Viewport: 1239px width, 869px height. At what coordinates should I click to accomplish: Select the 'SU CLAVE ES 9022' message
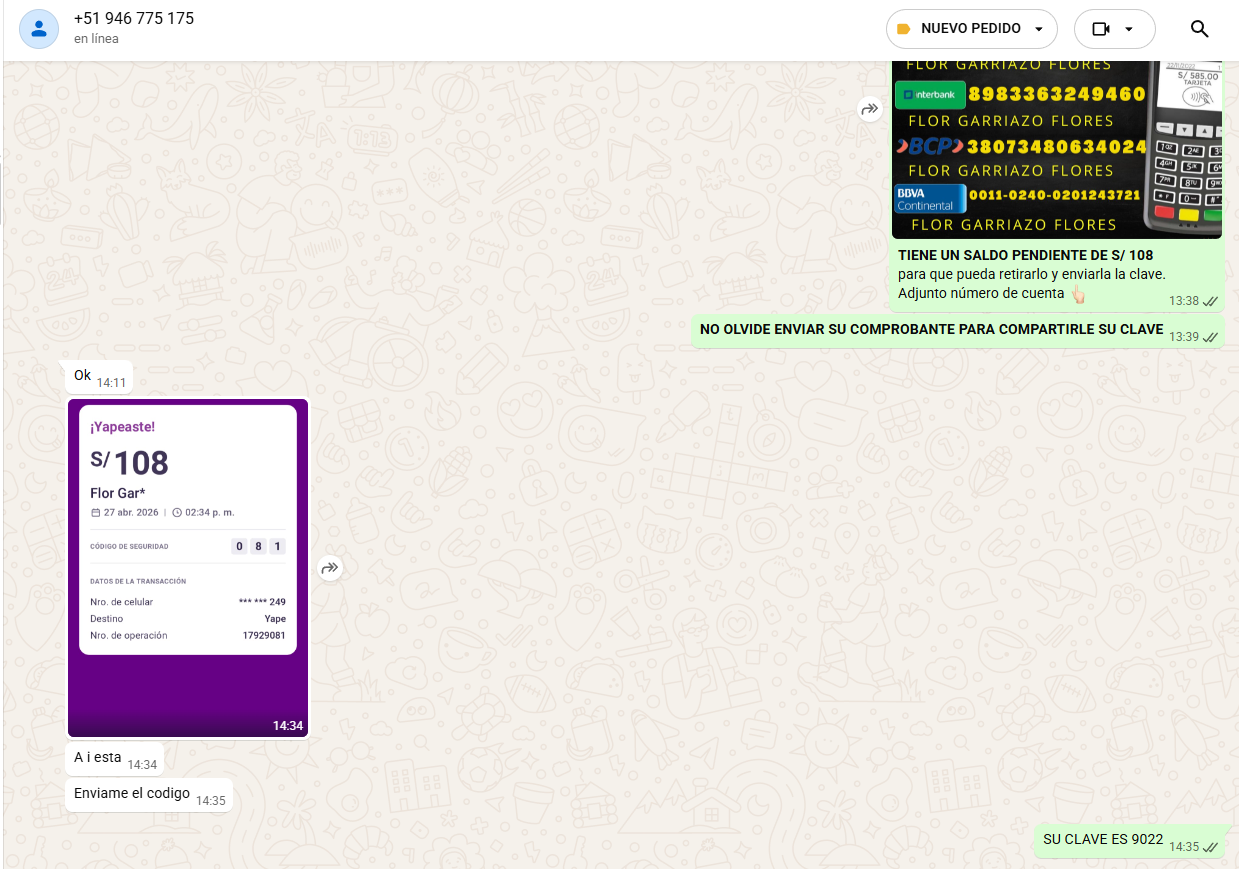coord(1103,840)
